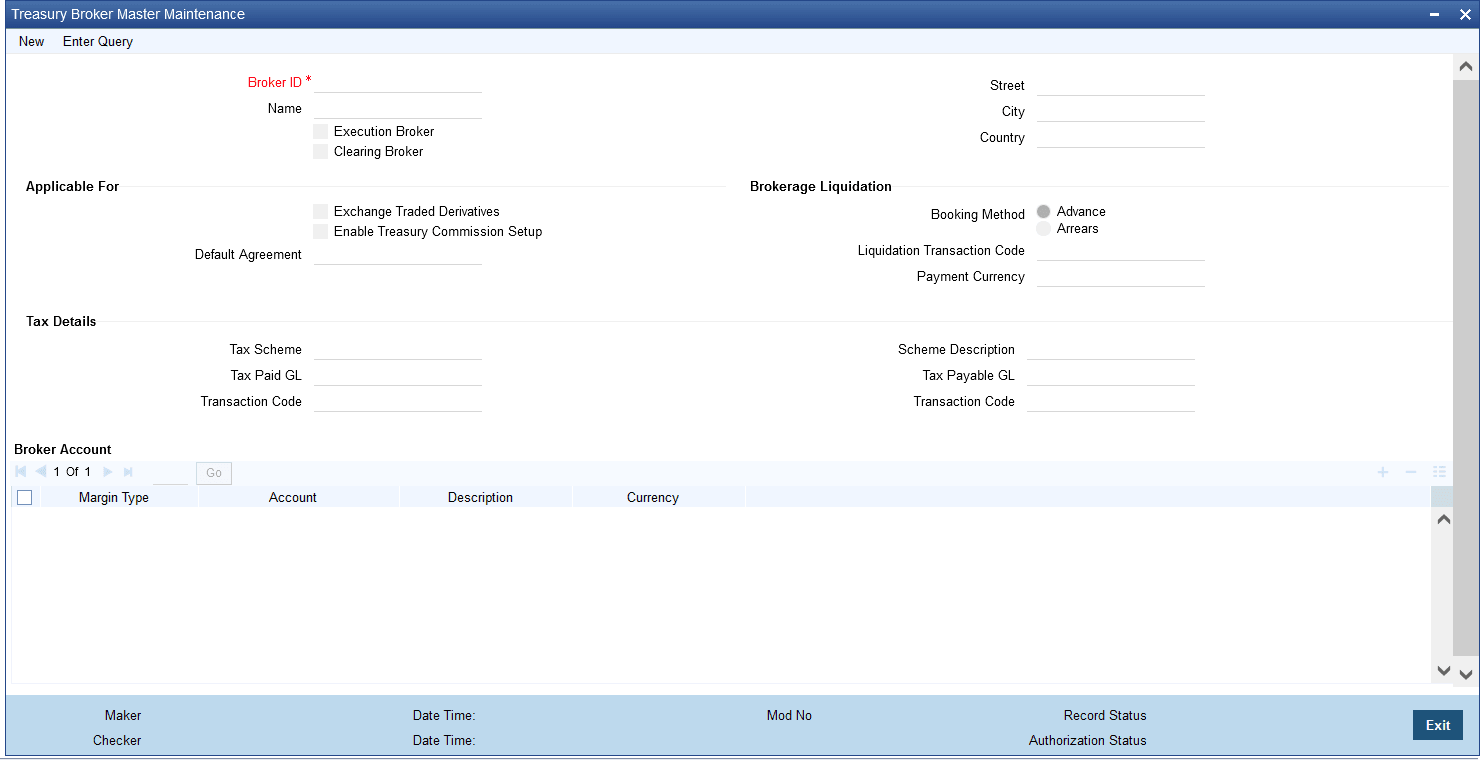The height and width of the screenshot is (760, 1480).
Task: Click page number box beside Go button
Action: pos(171,473)
